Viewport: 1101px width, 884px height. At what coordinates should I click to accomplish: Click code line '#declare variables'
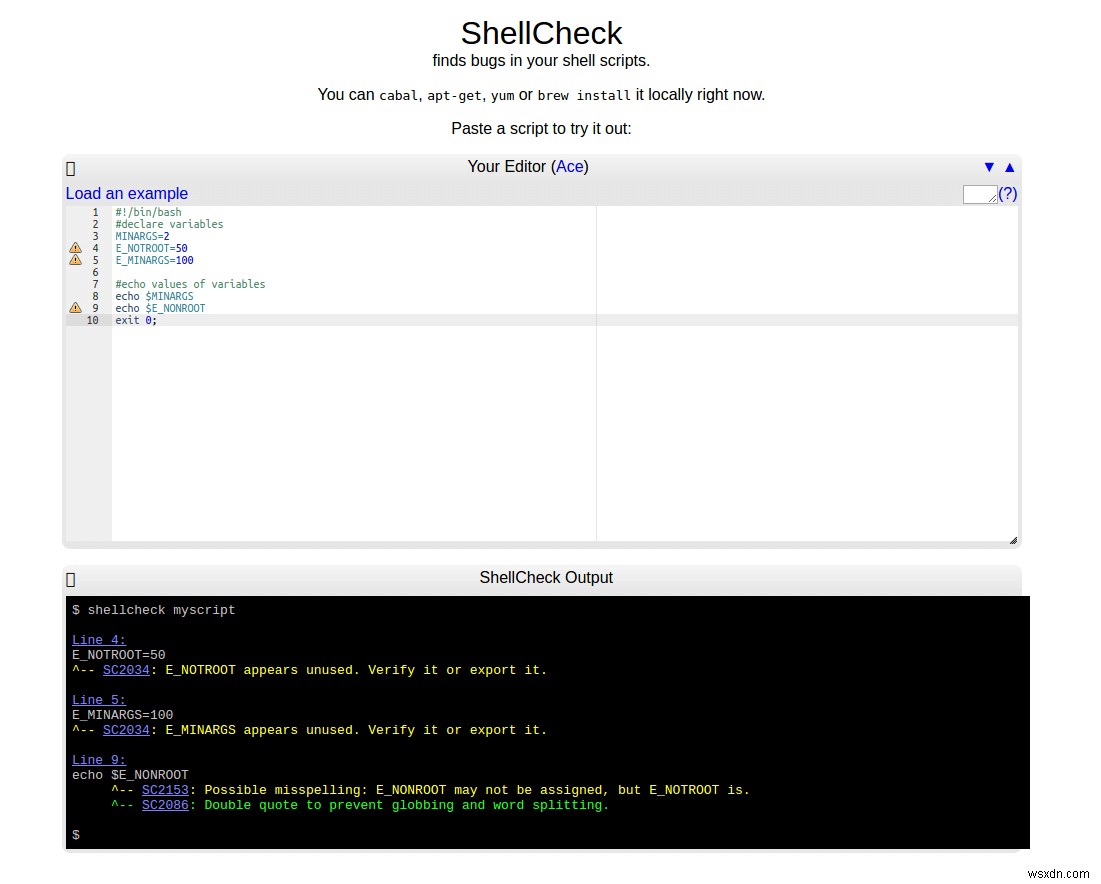click(x=169, y=224)
